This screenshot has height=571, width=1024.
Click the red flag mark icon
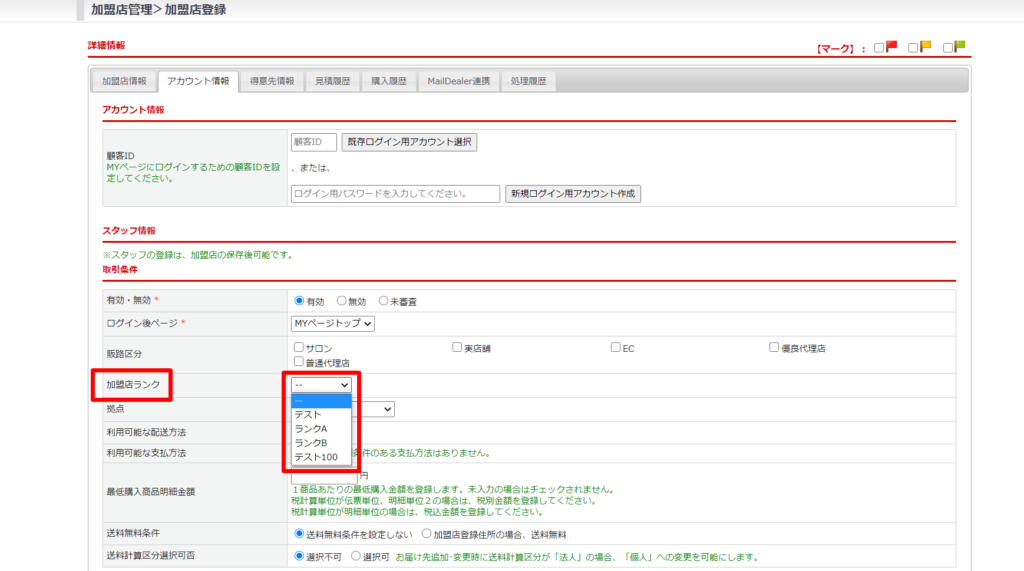coord(891,46)
